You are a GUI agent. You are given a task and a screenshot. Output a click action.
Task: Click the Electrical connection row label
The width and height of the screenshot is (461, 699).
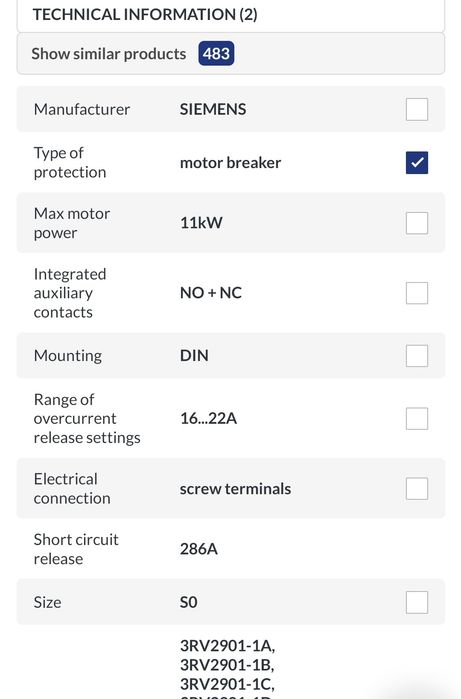pyautogui.click(x=72, y=489)
